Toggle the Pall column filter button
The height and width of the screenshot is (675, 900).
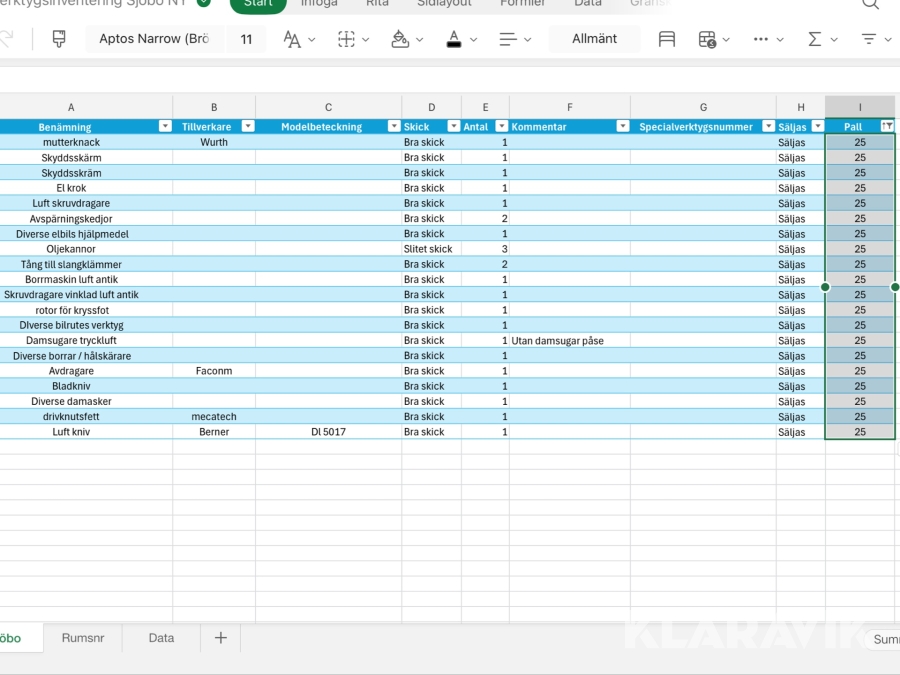coord(886,127)
